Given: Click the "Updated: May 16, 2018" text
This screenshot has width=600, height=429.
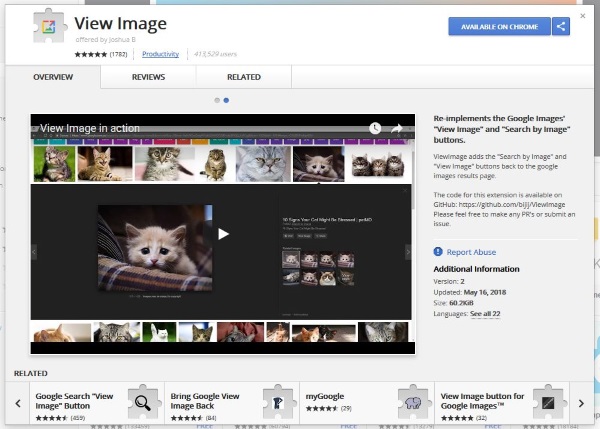Looking at the screenshot, I should (x=470, y=292).
